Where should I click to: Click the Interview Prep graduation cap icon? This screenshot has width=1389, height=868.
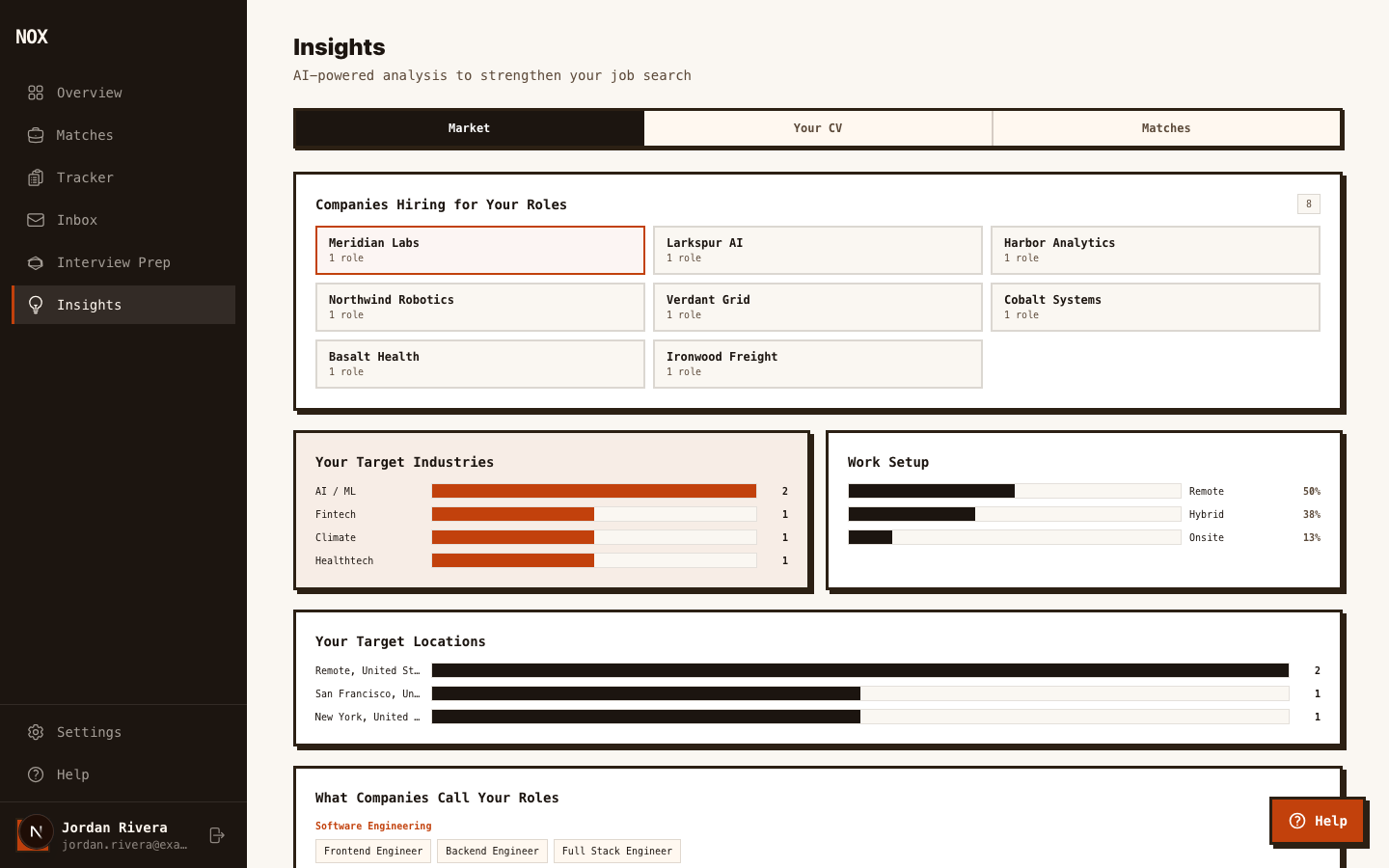click(36, 262)
